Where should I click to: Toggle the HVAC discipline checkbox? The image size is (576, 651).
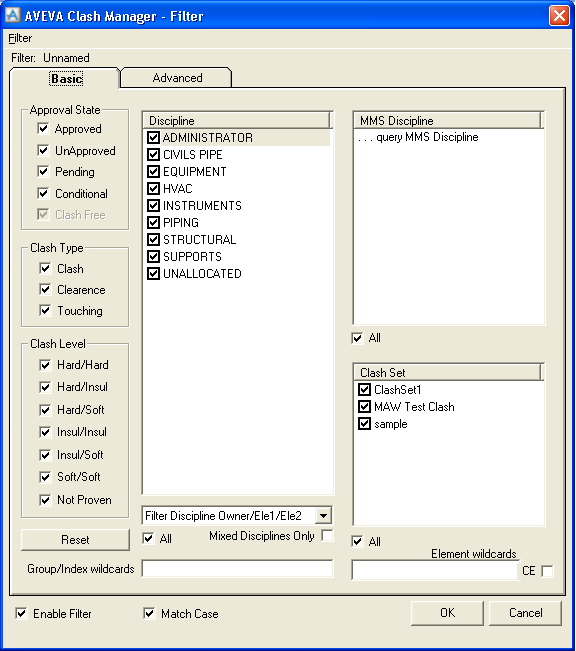tap(153, 188)
